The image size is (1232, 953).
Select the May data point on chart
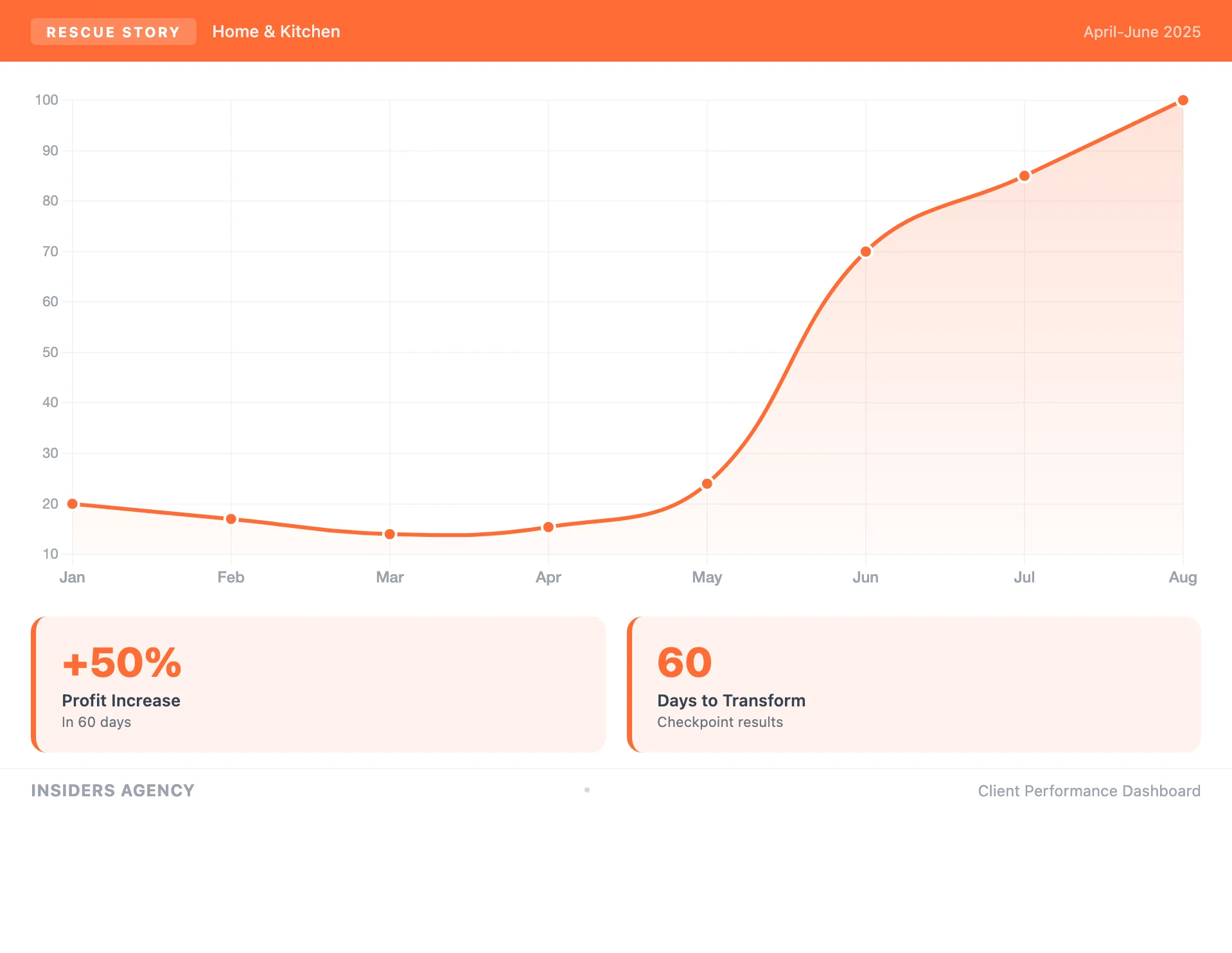707,484
